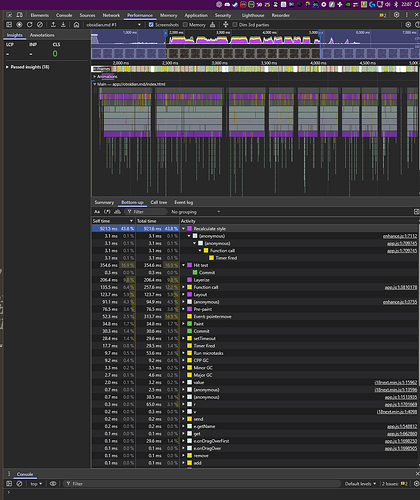Screen dimensions: 420x500
Task: Switch to the Annotations tab
Action: (x=42, y=35)
